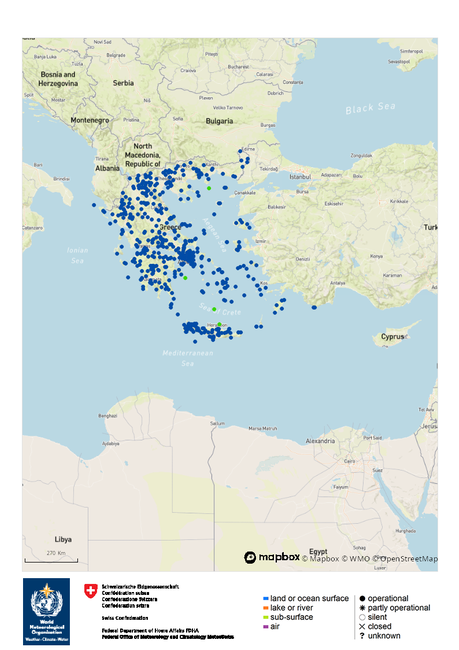The width and height of the screenshot is (459, 650).
Task: Click the World Meteorological Organization logo
Action: pyautogui.click(x=46, y=611)
